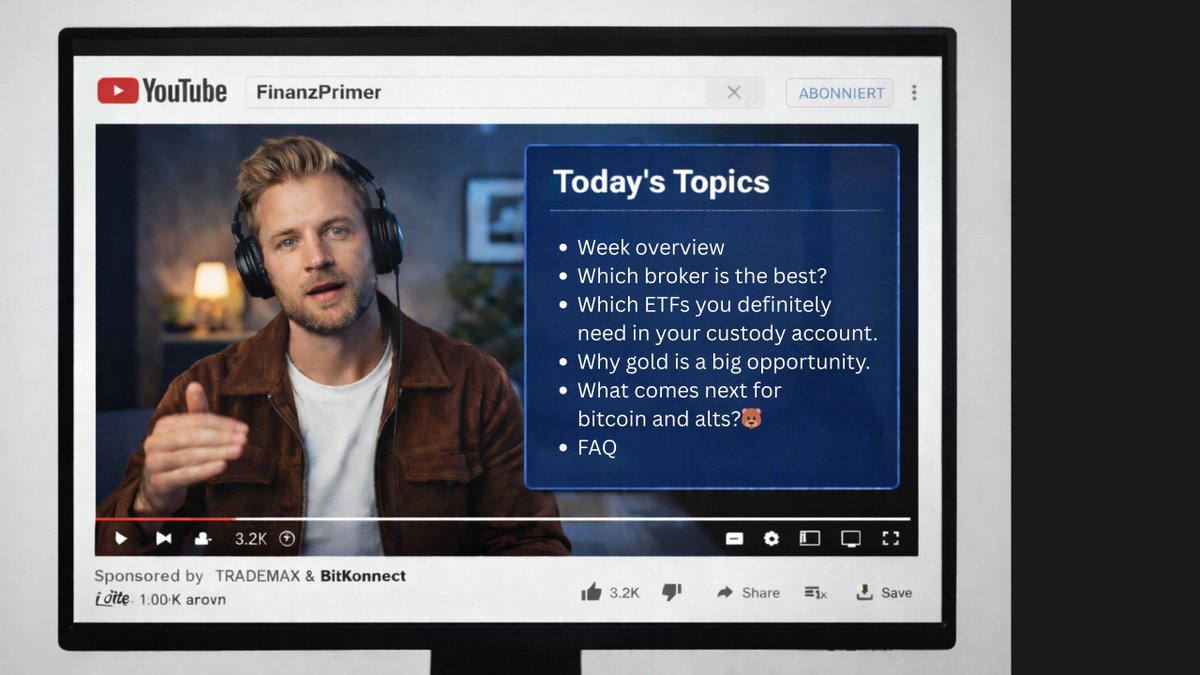Skip to the next video
Viewport: 1200px width, 675px height.
coord(163,538)
